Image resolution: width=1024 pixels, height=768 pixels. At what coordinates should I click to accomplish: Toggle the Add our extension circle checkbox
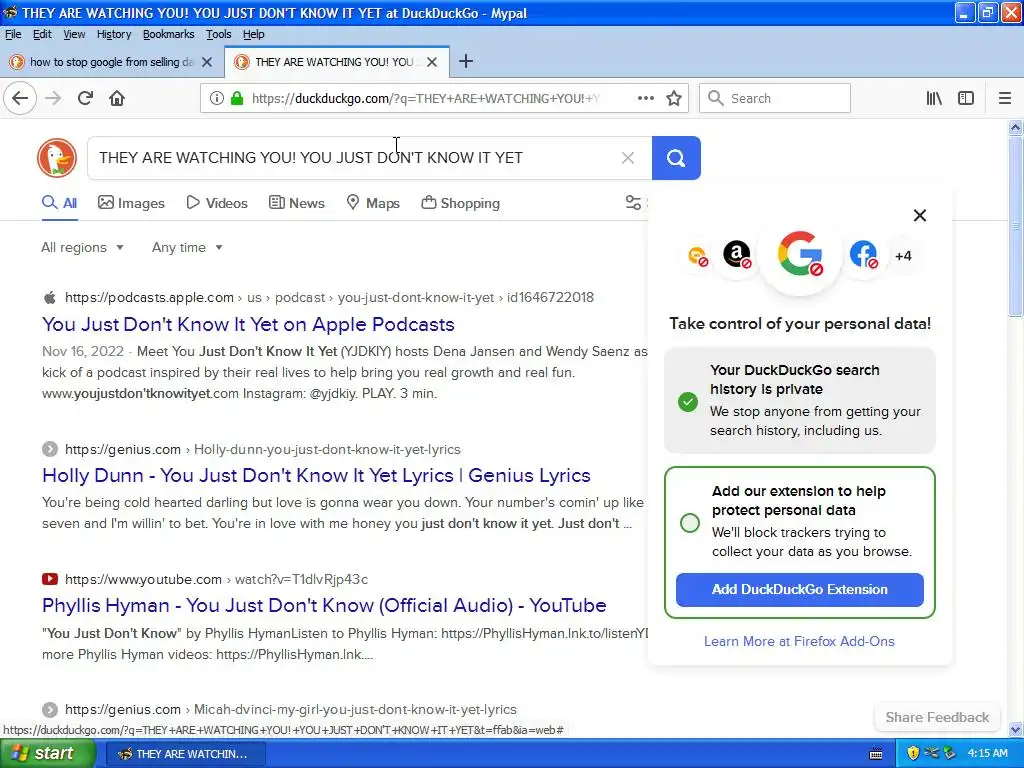click(690, 522)
